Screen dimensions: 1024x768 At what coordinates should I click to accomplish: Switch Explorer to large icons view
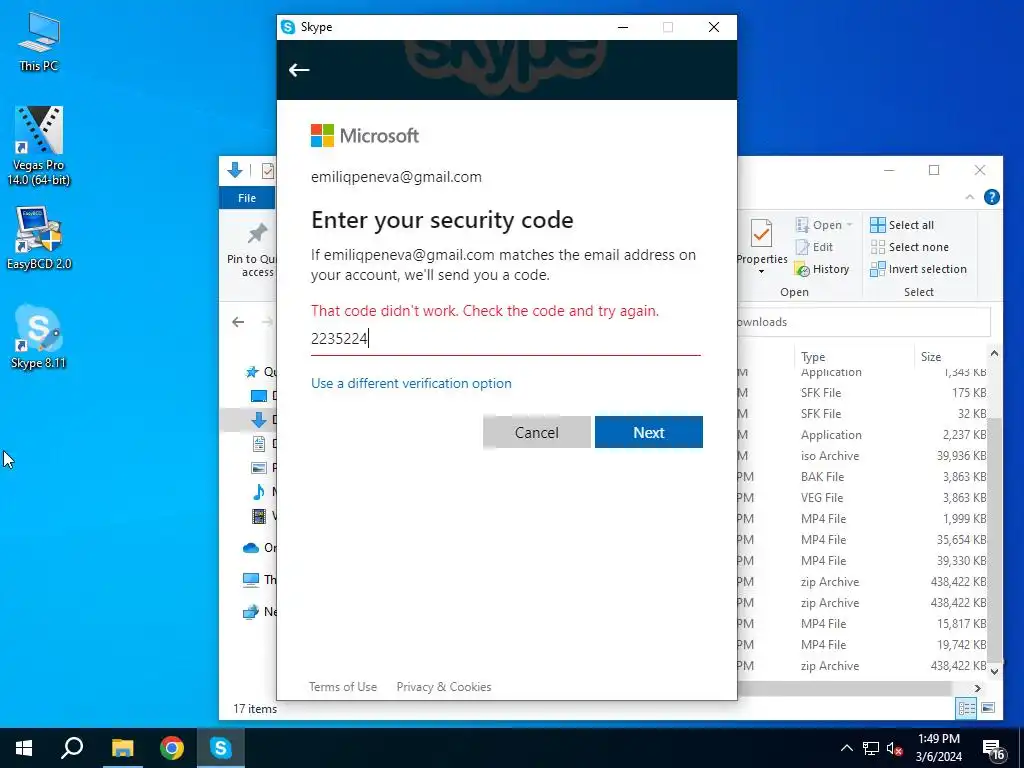(x=988, y=709)
